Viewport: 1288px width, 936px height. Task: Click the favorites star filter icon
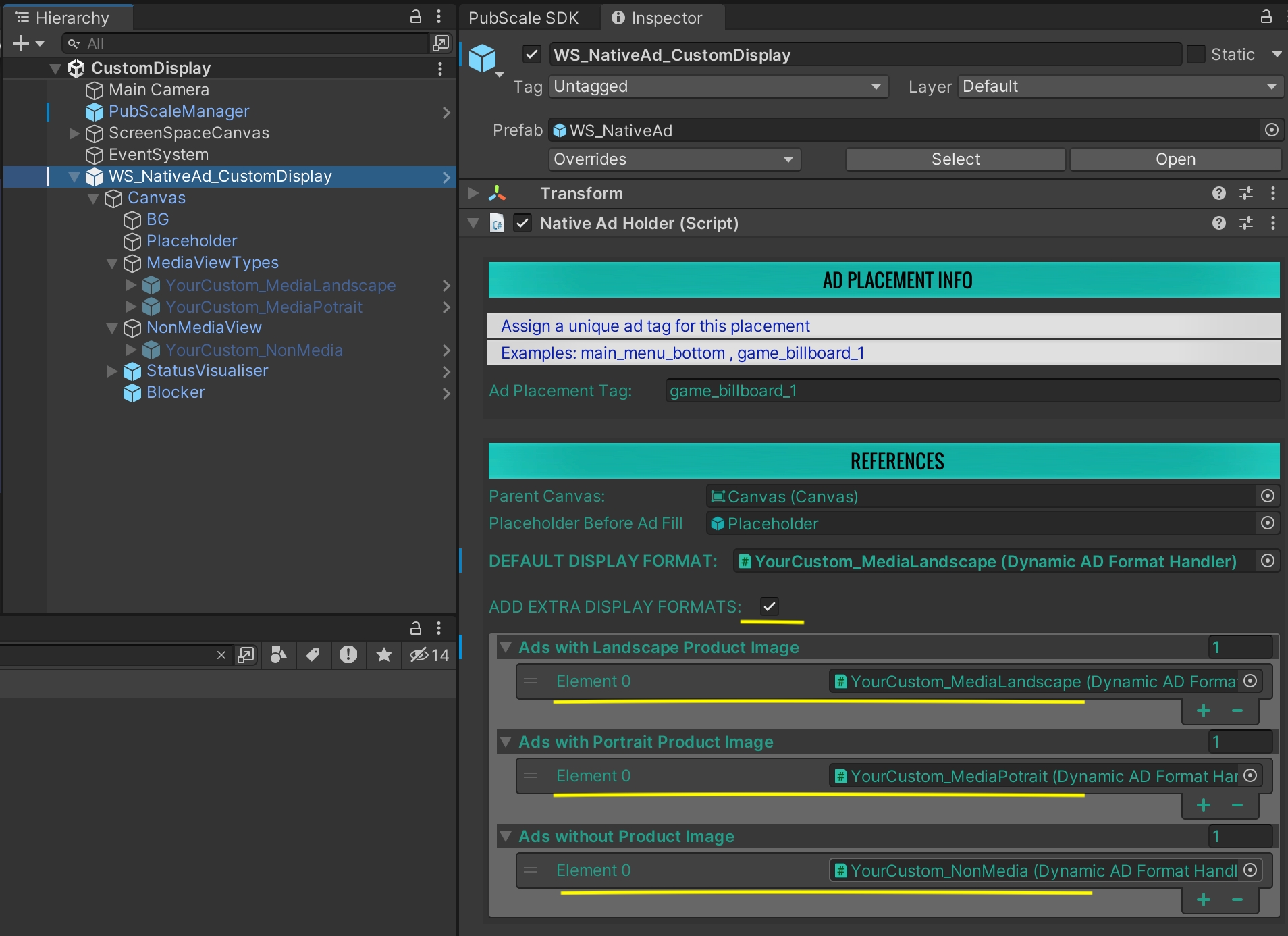click(x=383, y=654)
